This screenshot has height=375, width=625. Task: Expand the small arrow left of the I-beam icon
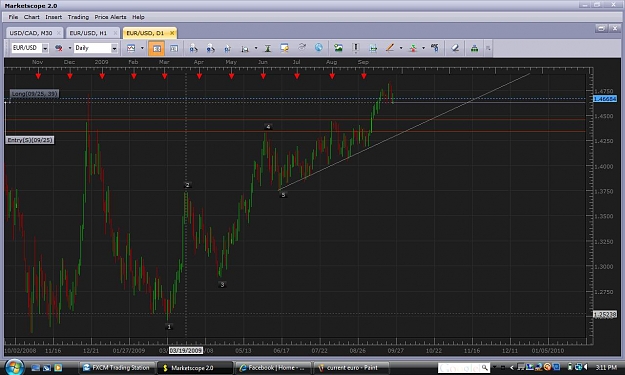pos(256,48)
